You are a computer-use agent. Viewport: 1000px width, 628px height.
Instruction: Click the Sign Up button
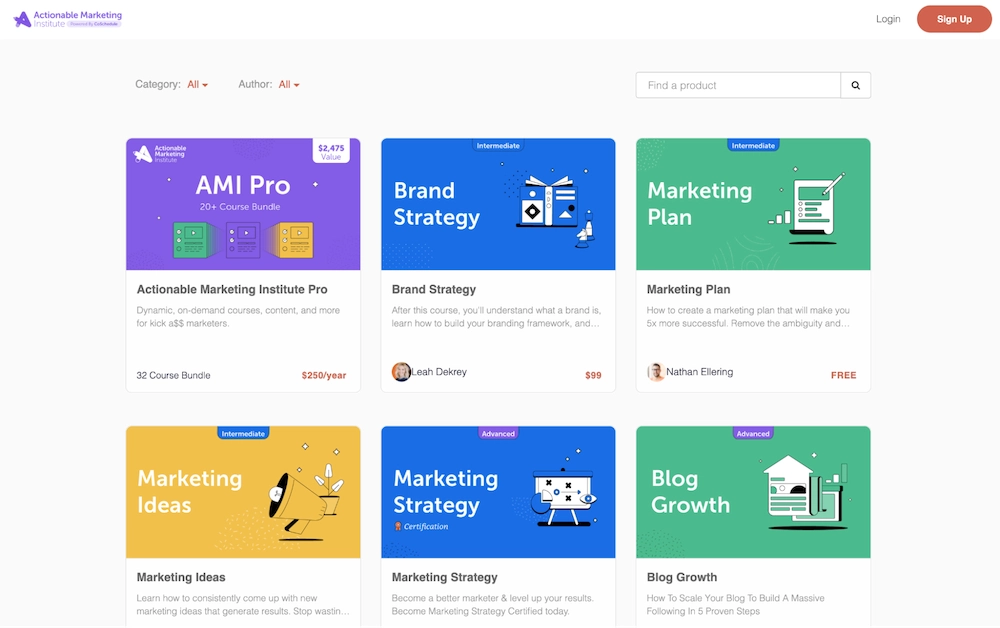953,18
